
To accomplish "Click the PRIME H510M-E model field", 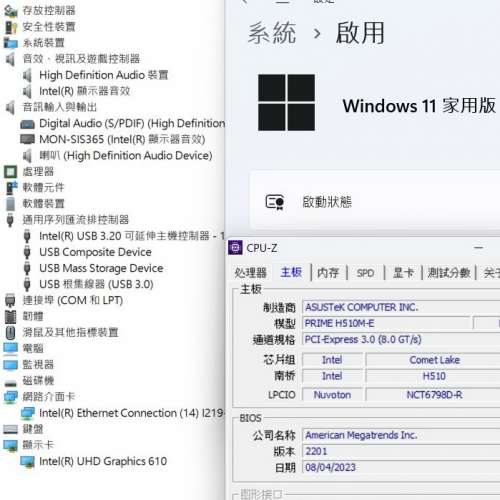I will 387,323.
